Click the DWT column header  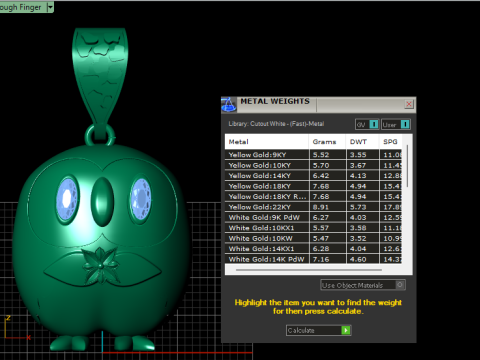click(x=362, y=142)
